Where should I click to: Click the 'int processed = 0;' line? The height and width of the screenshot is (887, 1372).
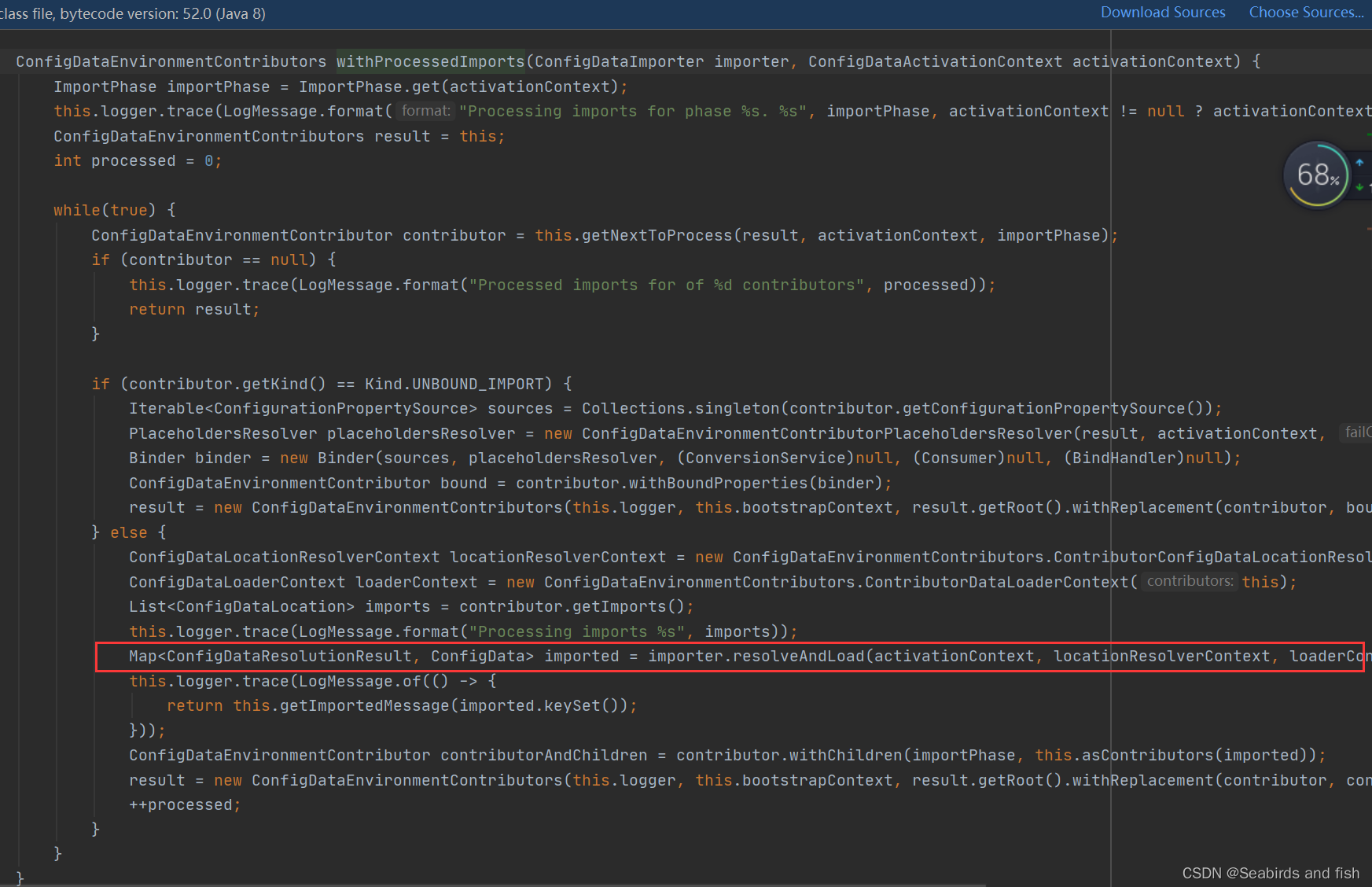[x=138, y=160]
